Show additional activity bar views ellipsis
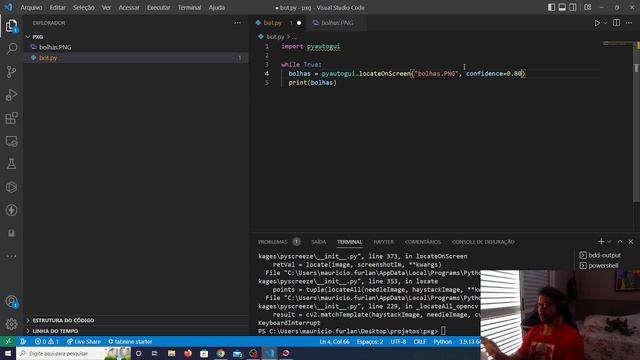This screenshot has height=360, width=640. pos(11,256)
